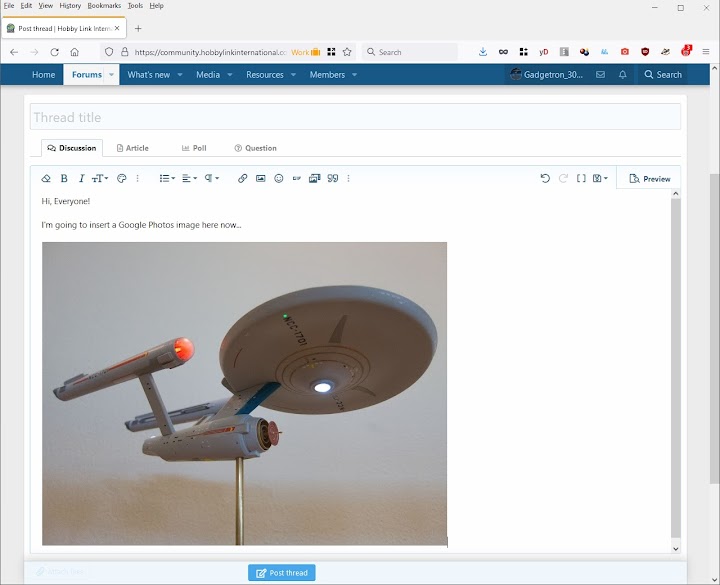720x585 pixels.
Task: Expand the Forums nav dropdown arrow
Action: click(x=111, y=75)
